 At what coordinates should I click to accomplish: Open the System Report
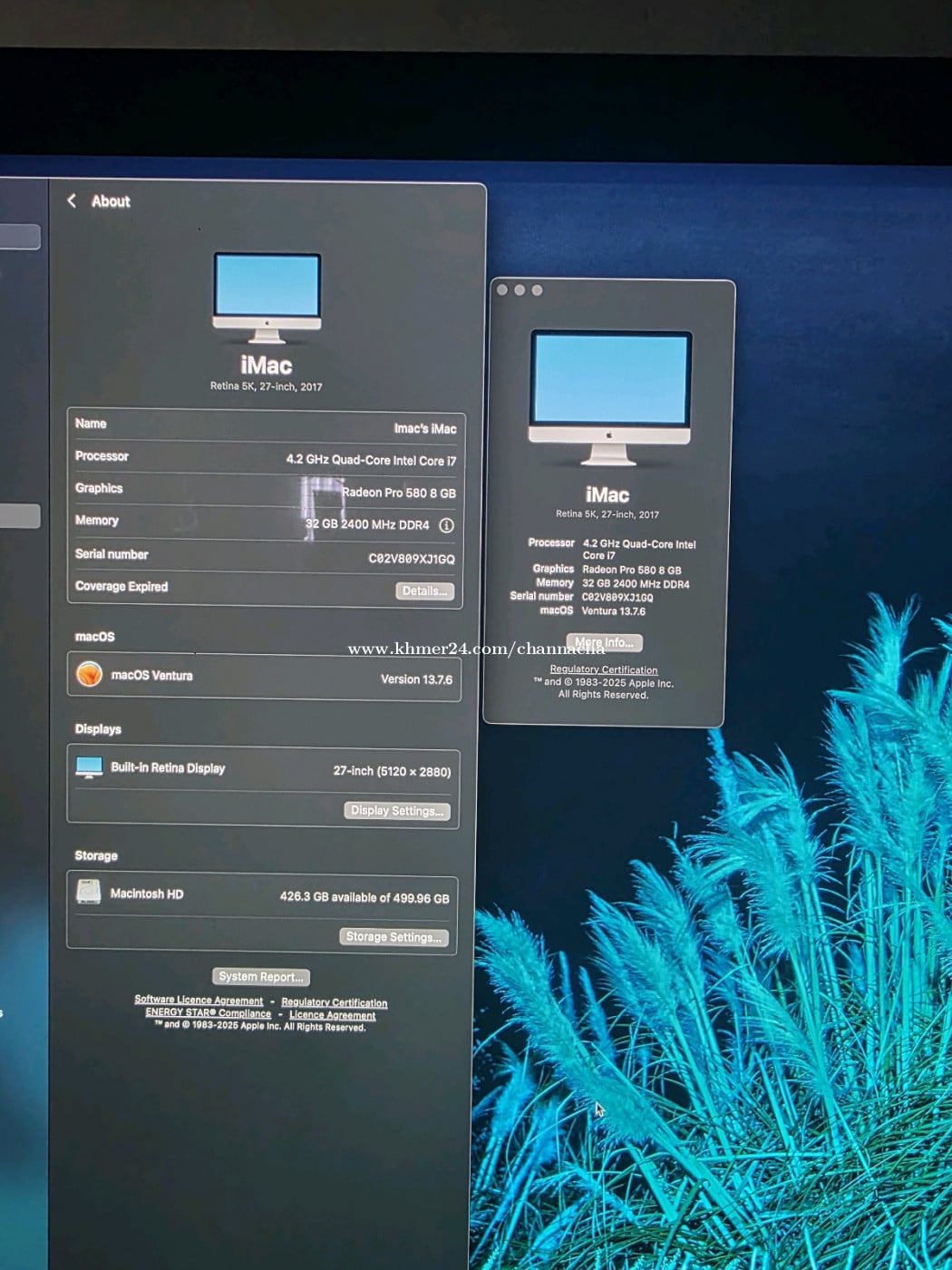pyautogui.click(x=260, y=977)
